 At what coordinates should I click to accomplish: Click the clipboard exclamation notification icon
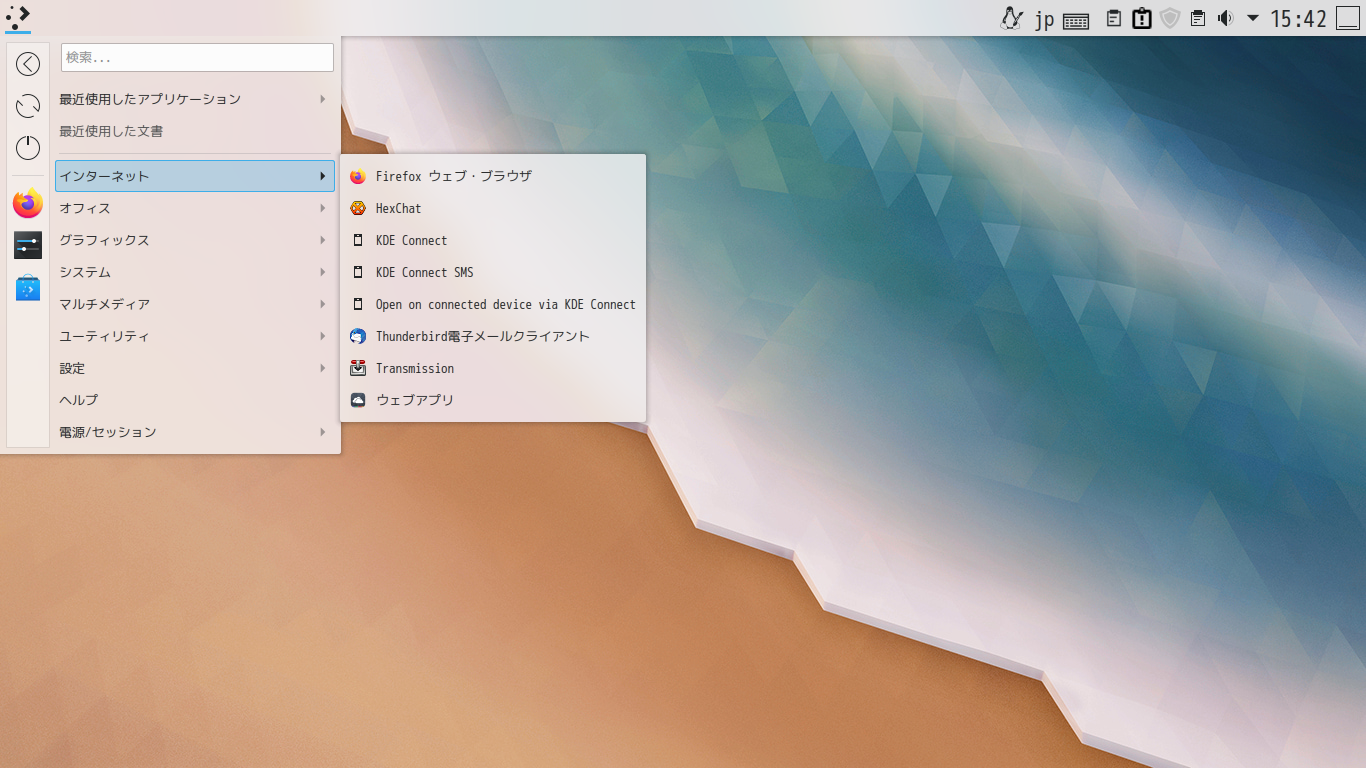[1141, 18]
